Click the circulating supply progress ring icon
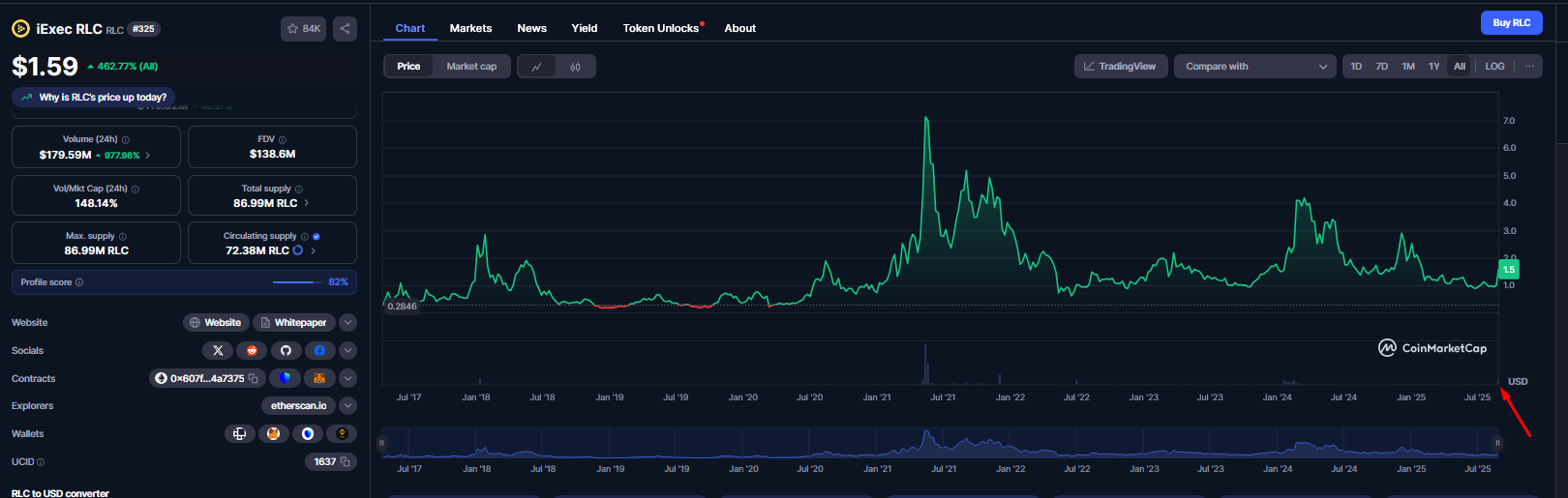 298,250
